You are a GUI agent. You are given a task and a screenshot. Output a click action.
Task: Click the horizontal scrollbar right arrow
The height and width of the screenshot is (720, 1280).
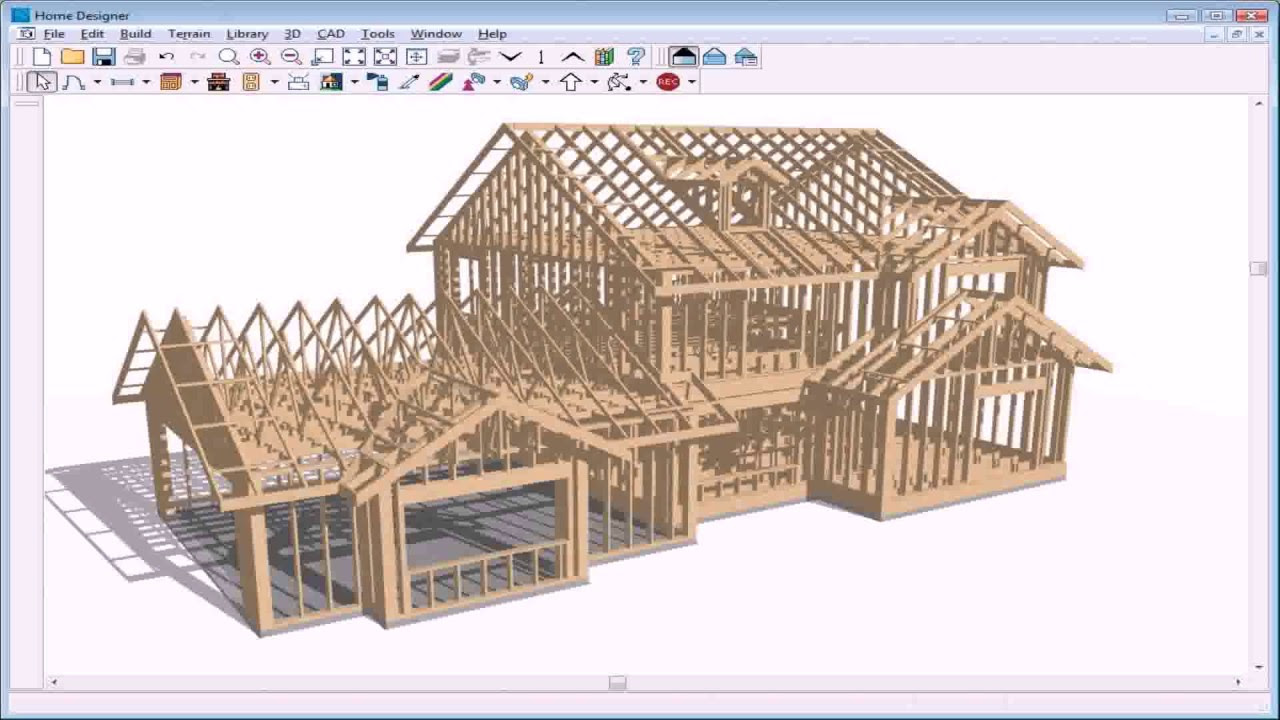(1238, 682)
